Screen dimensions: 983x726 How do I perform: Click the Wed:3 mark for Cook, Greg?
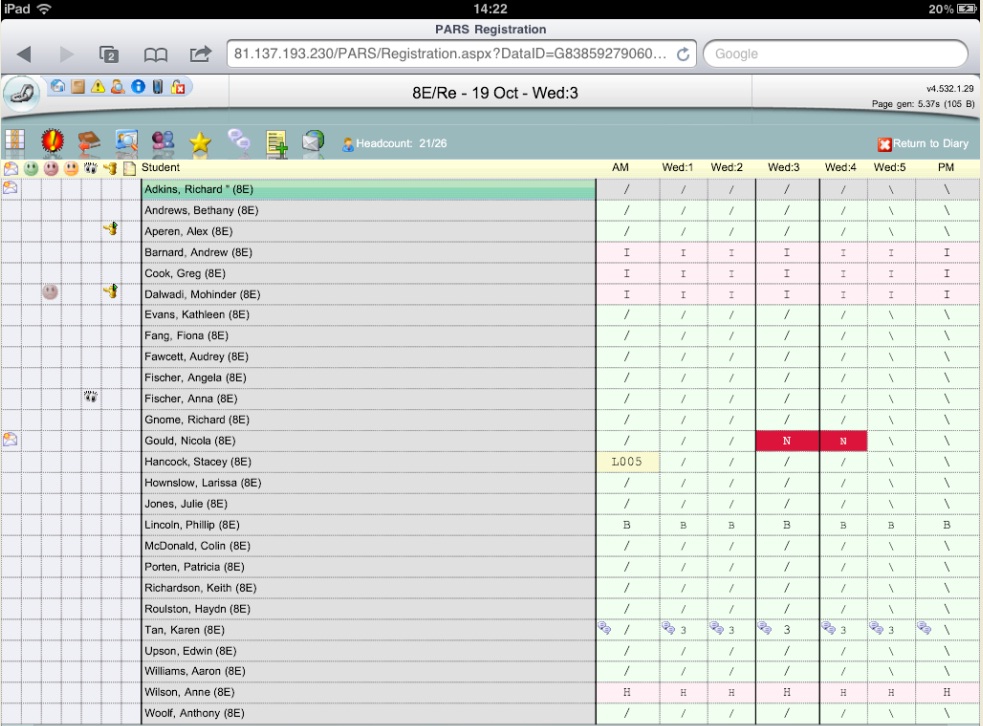pyautogui.click(x=787, y=273)
